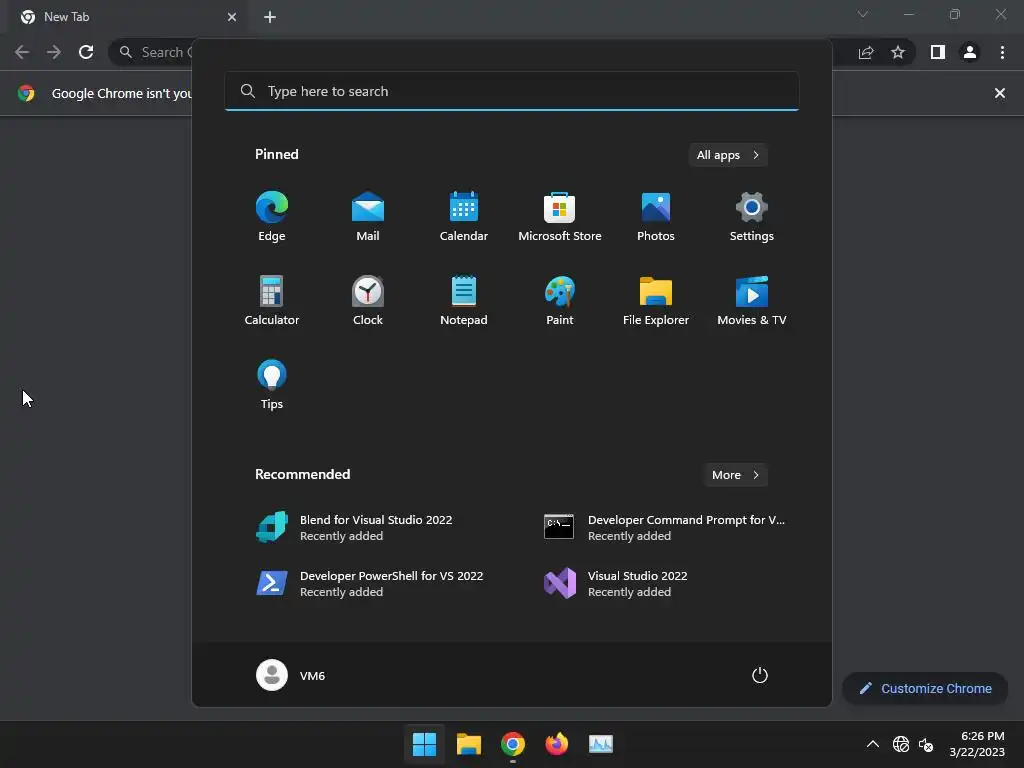The height and width of the screenshot is (768, 1024).
Task: Launch Movies & TV app
Action: point(752,300)
